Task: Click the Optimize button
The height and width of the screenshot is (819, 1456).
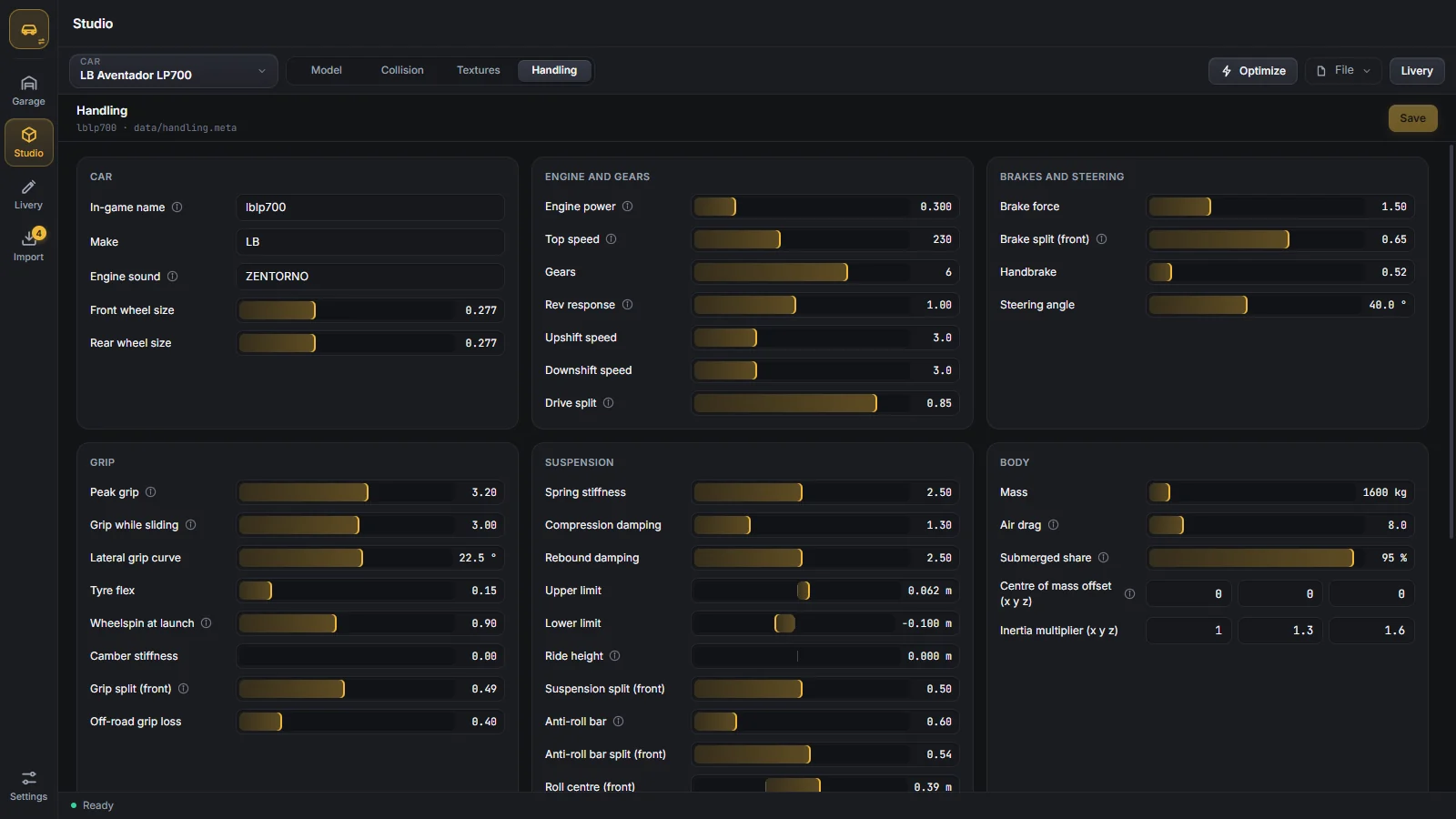Action: click(x=1253, y=71)
